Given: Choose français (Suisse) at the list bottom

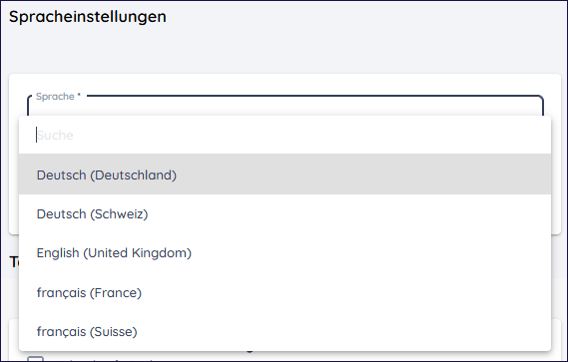Looking at the screenshot, I should click(x=87, y=331).
